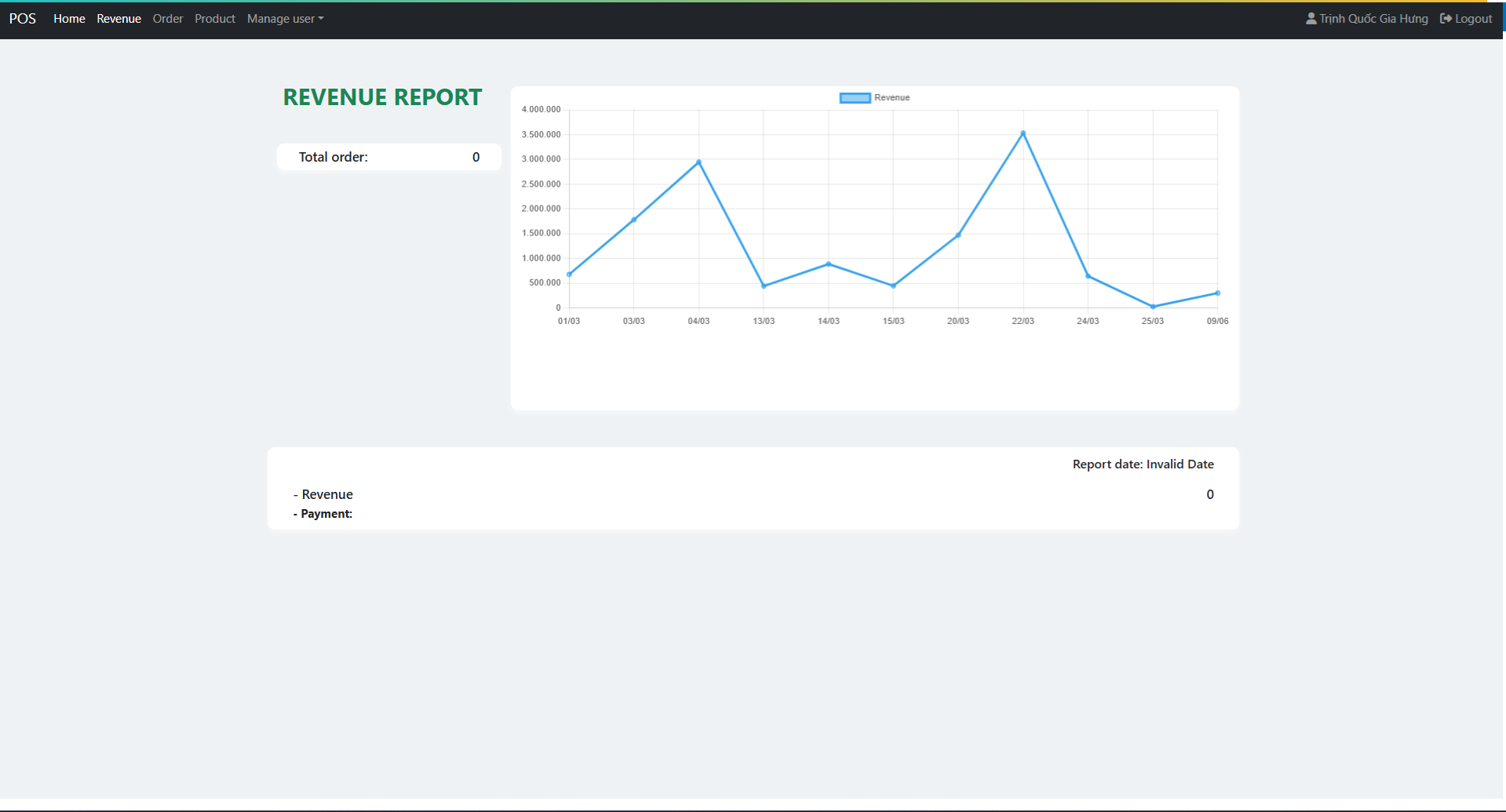Click the 09/06 last data point
This screenshot has width=1506, height=812.
(1217, 293)
